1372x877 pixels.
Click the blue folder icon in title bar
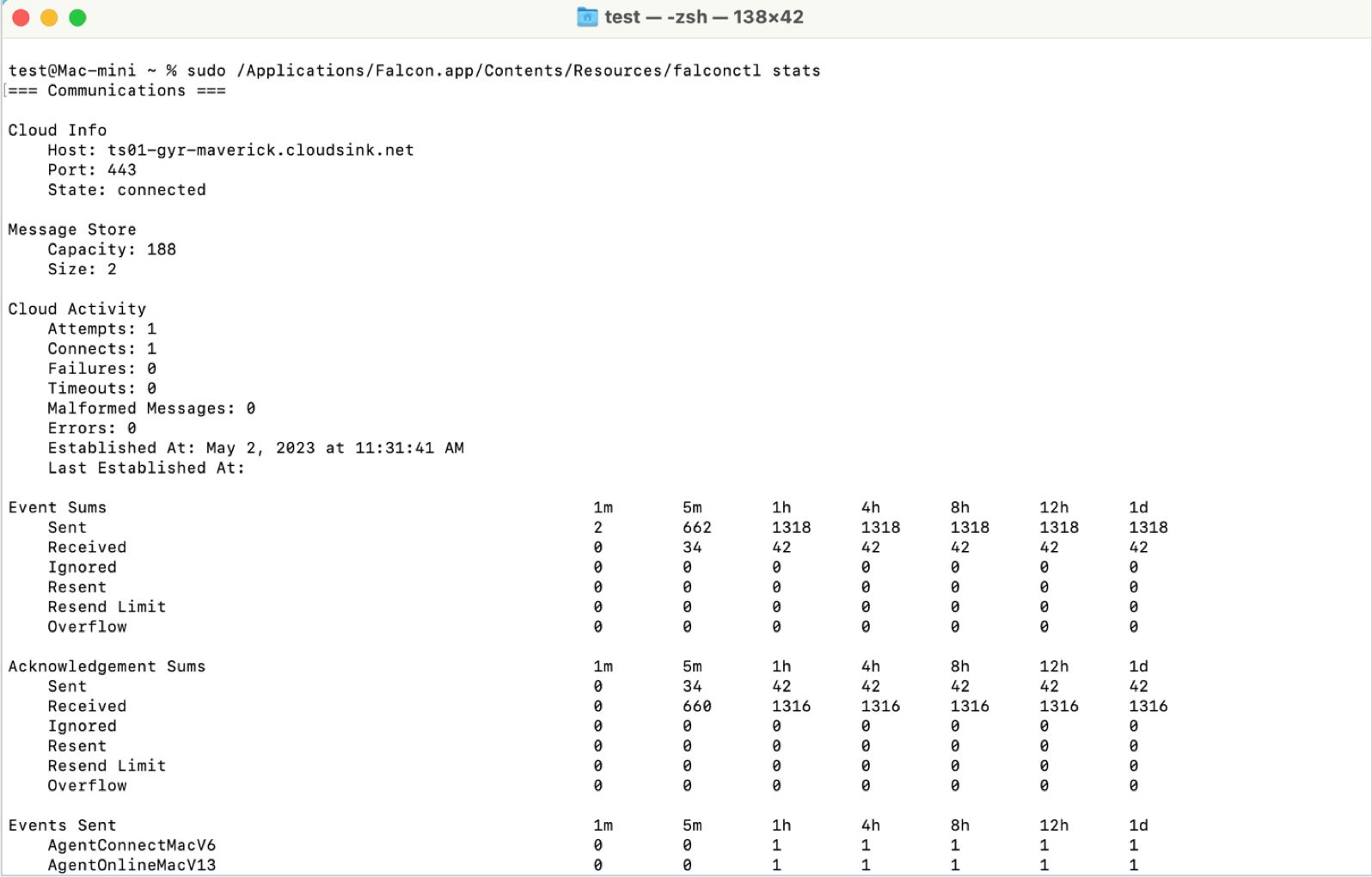coord(587,17)
